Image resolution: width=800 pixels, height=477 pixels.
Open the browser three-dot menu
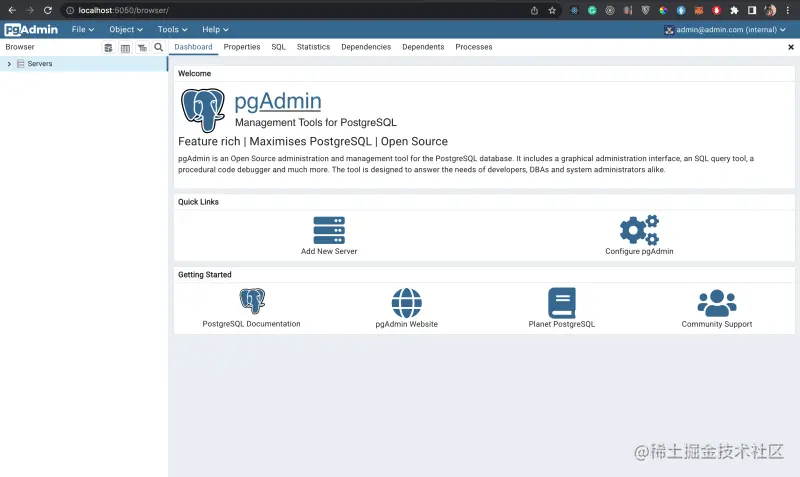click(788, 10)
